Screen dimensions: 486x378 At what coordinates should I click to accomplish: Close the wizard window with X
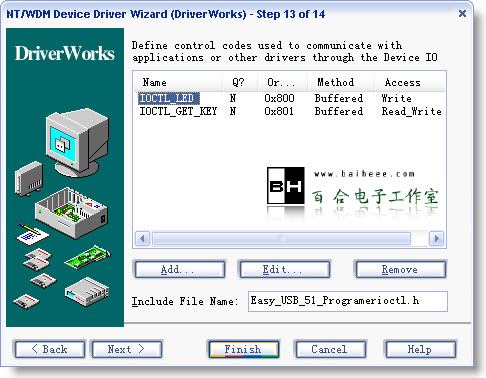pos(462,14)
